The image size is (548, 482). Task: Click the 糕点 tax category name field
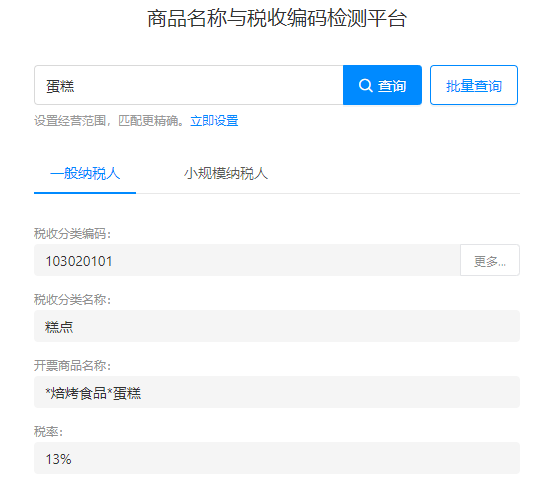[x=277, y=326]
